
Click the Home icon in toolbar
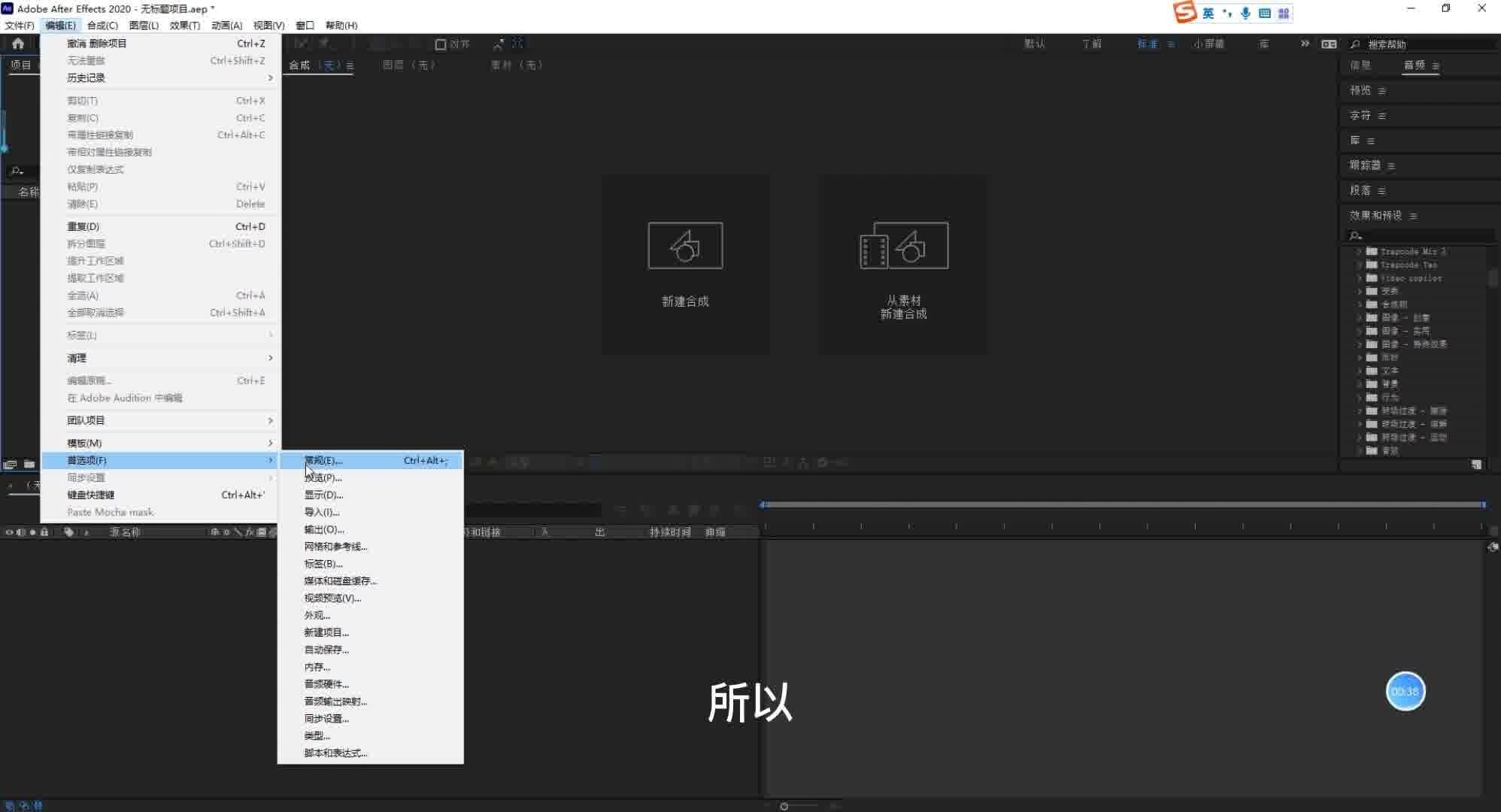click(18, 44)
